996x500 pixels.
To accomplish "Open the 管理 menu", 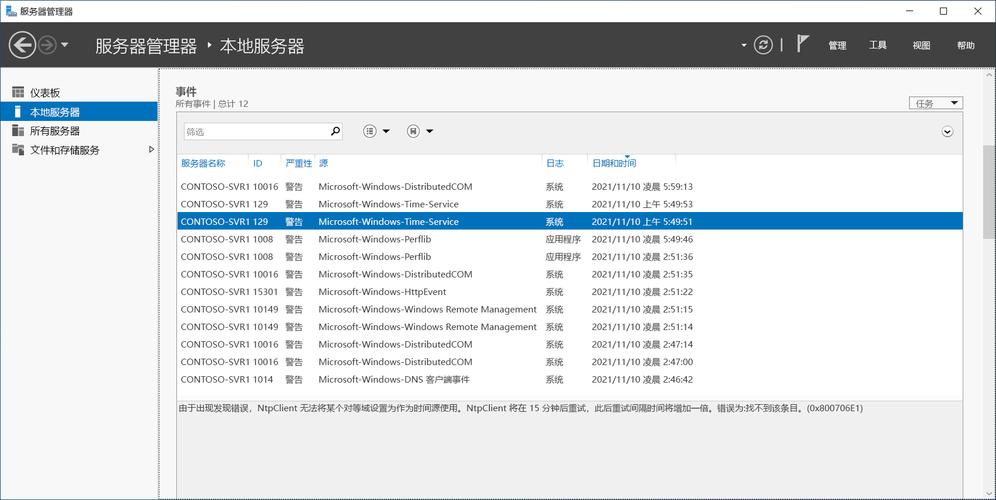I will click(837, 45).
